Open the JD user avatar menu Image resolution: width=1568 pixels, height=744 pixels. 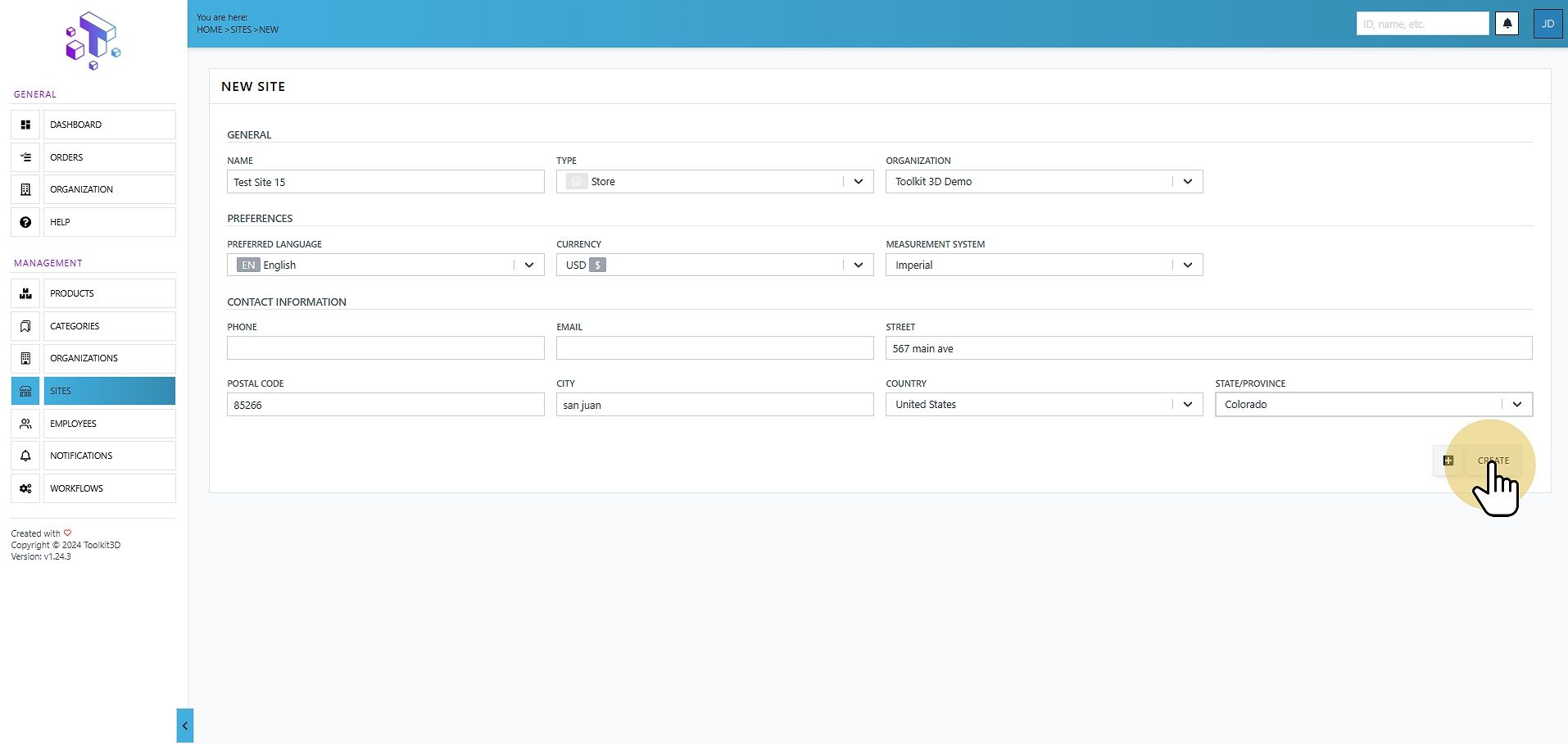pyautogui.click(x=1548, y=24)
